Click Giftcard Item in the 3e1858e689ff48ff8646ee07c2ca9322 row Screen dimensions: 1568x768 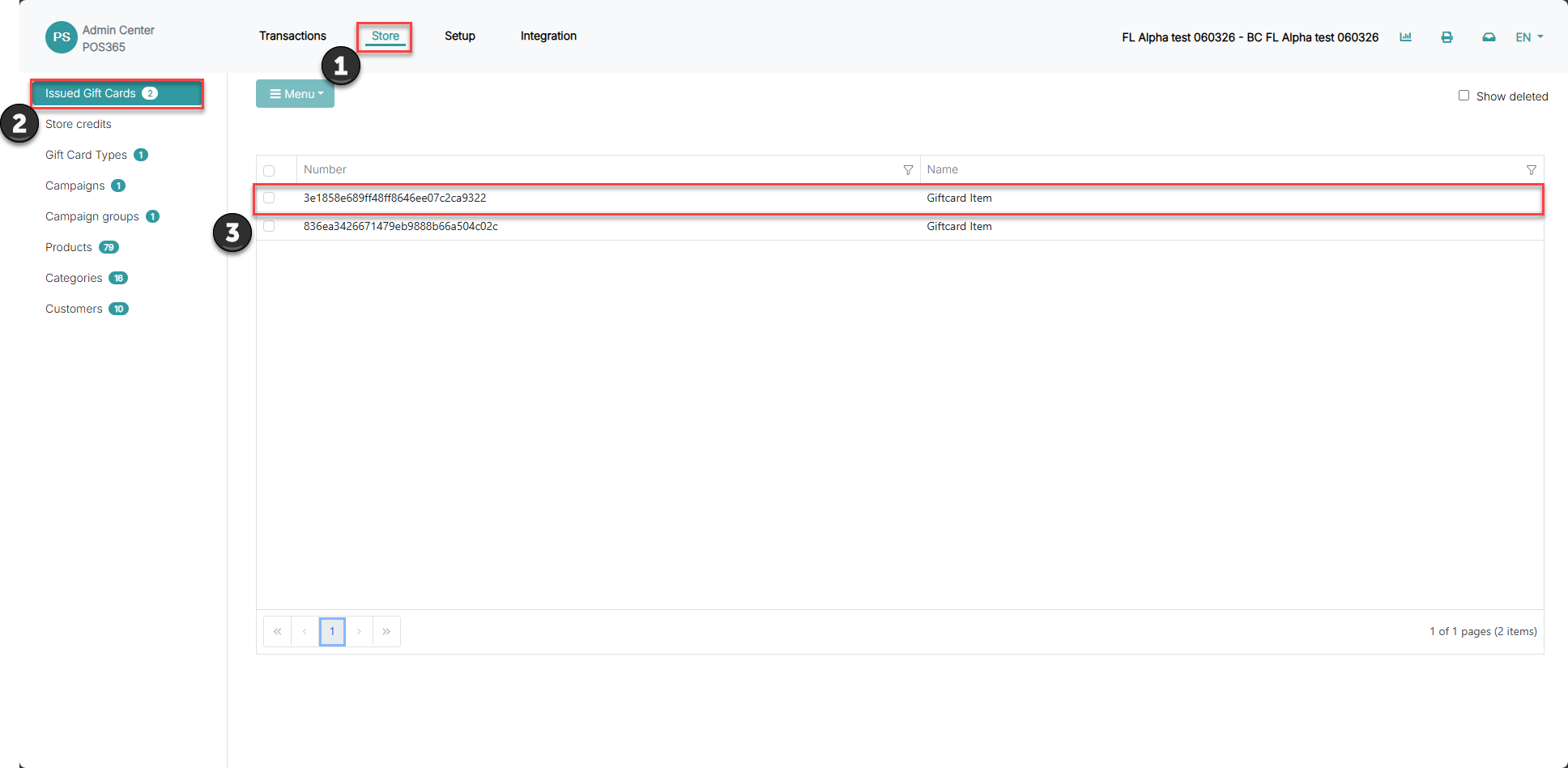point(959,198)
